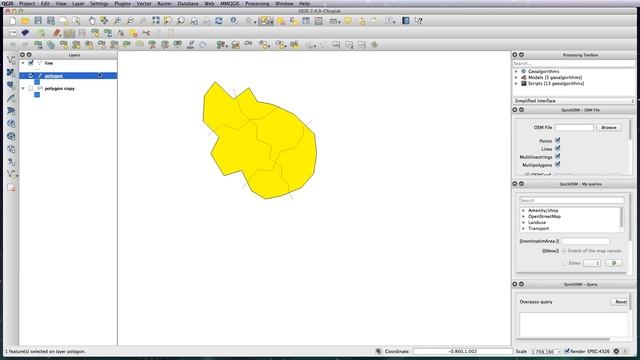Uncheck the Multipolygons checkbox

558,164
